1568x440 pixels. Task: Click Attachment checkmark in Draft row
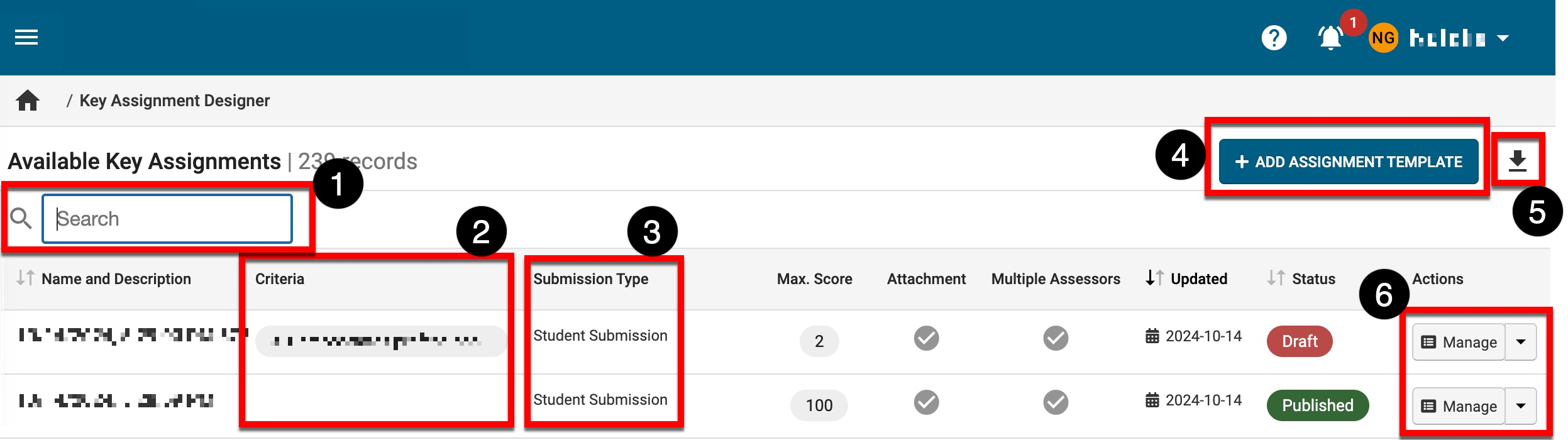pos(926,338)
